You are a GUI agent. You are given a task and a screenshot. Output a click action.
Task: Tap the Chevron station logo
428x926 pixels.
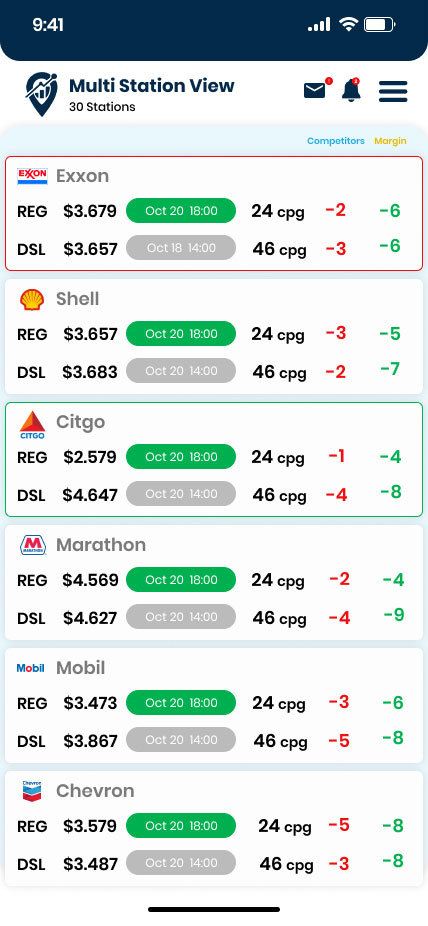32,791
